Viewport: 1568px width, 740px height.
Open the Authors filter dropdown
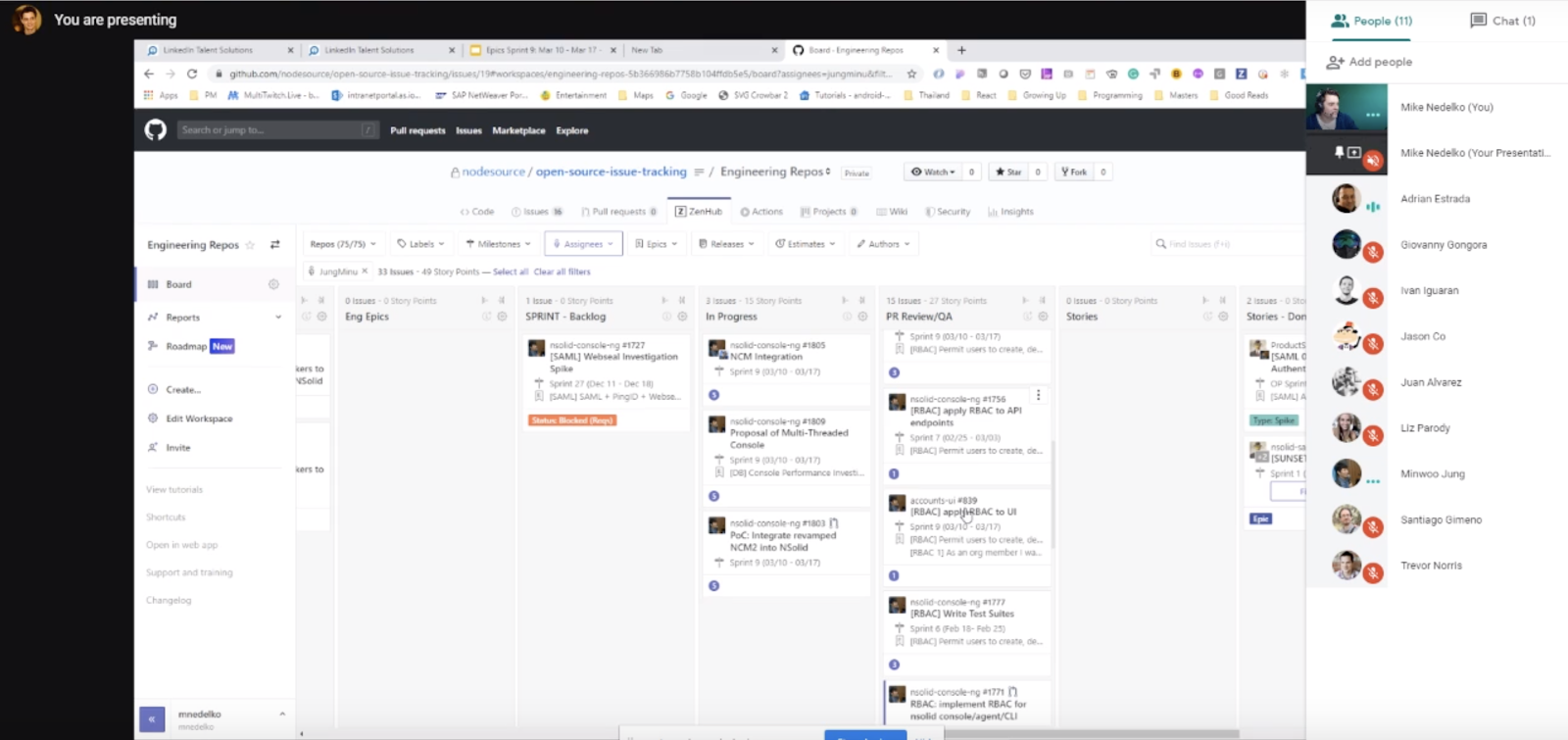click(883, 244)
